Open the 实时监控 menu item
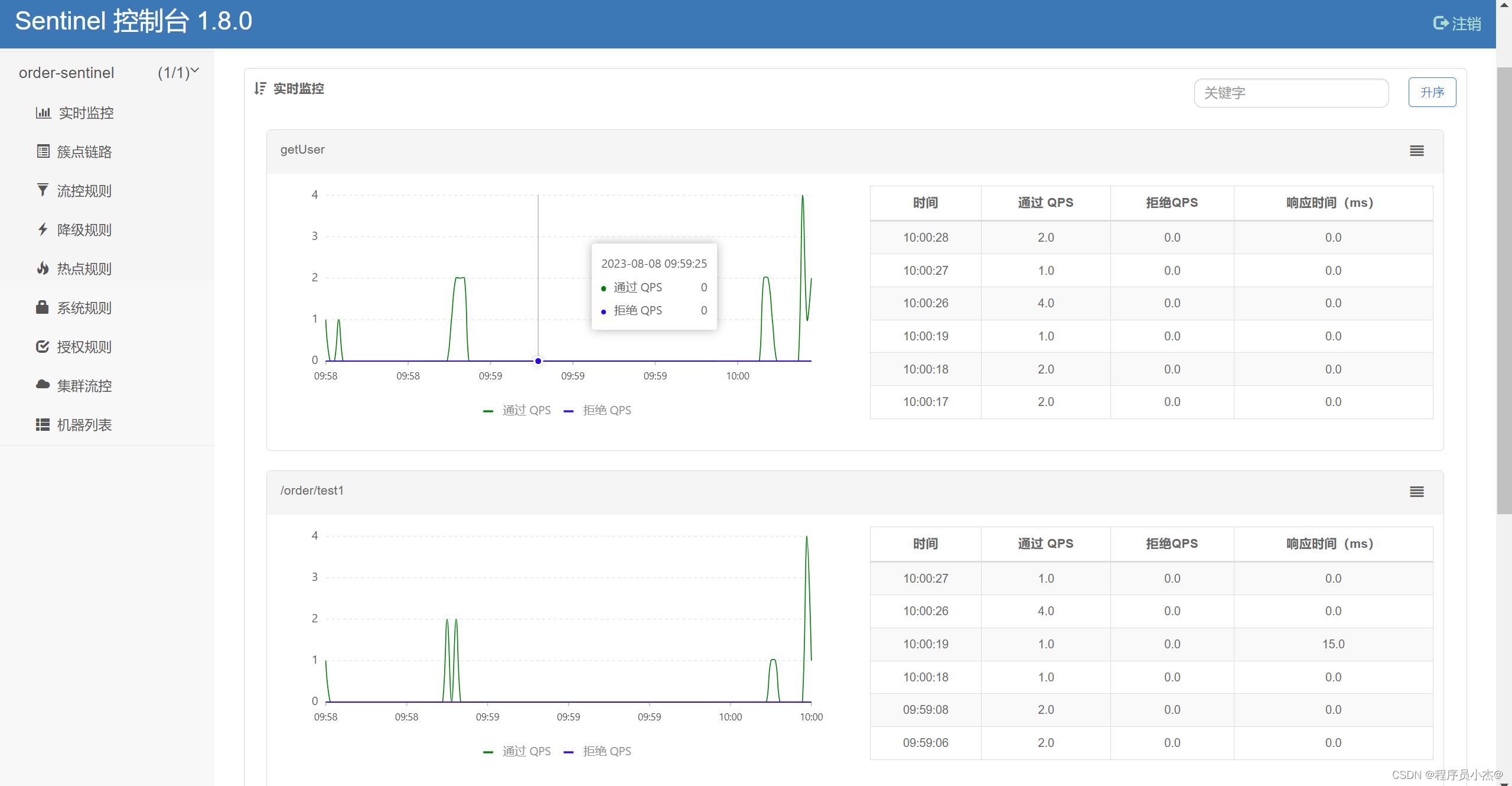 click(x=86, y=113)
